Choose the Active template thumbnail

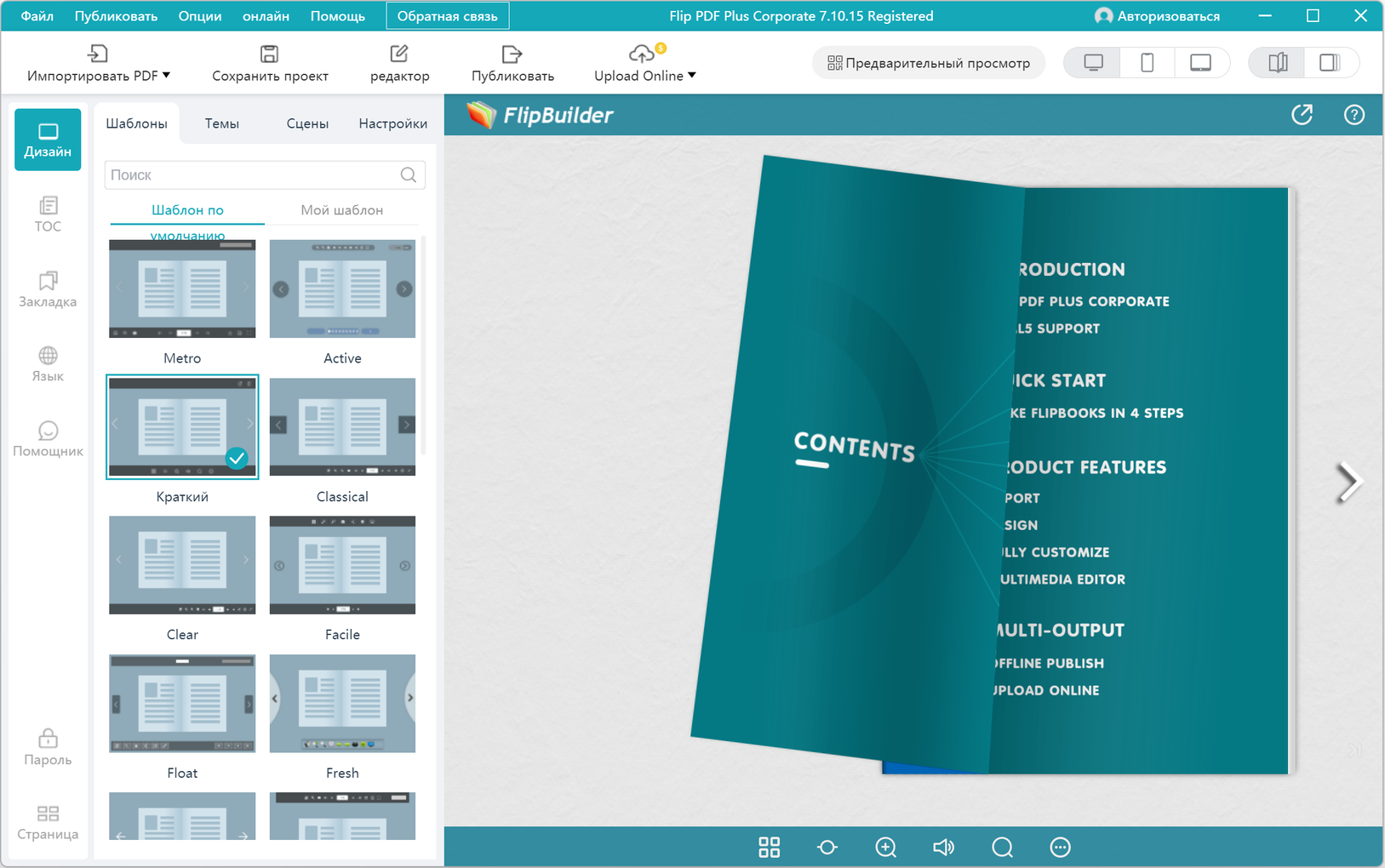pos(342,289)
